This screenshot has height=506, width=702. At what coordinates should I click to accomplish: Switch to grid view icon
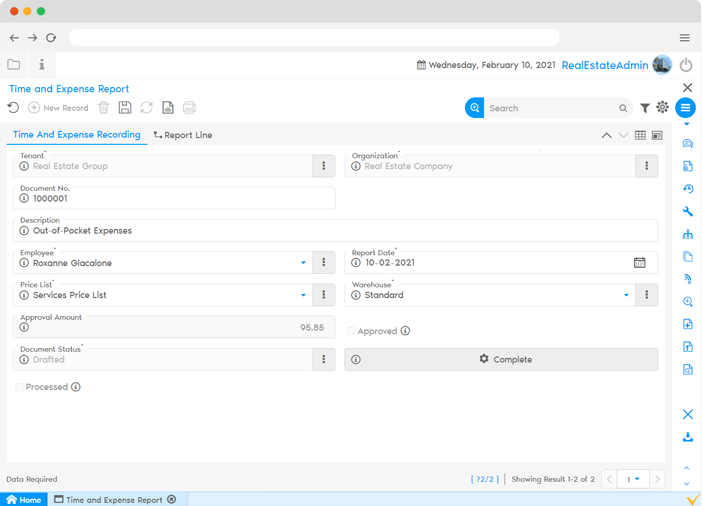coord(640,135)
